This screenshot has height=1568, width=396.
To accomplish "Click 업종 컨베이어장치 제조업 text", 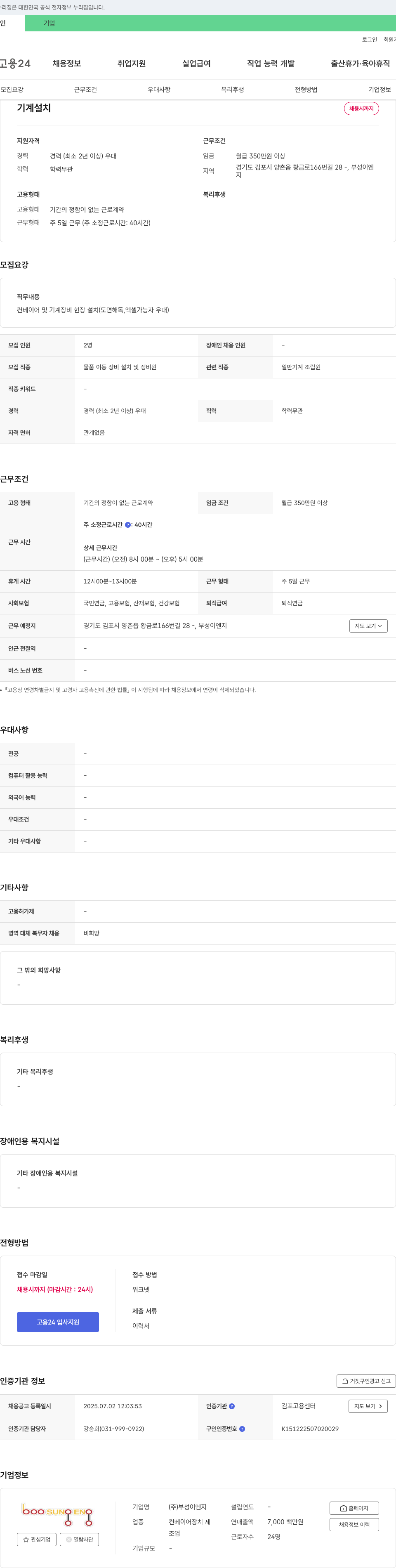I will (x=190, y=1528).
